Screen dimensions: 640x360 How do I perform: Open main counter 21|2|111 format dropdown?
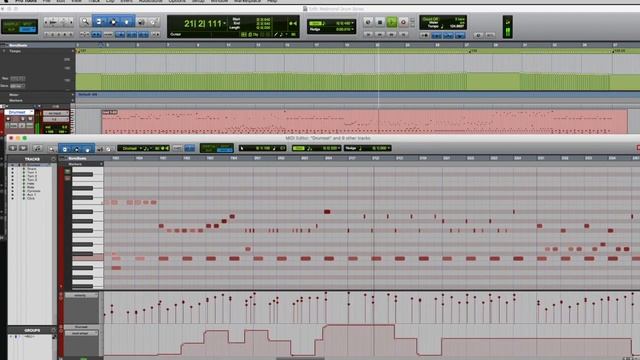click(x=224, y=24)
